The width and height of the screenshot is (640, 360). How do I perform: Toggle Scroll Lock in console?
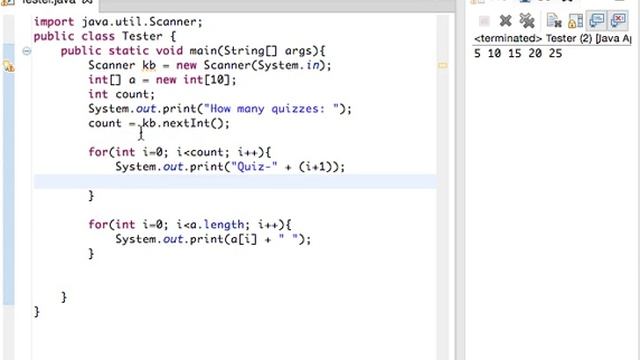(575, 21)
